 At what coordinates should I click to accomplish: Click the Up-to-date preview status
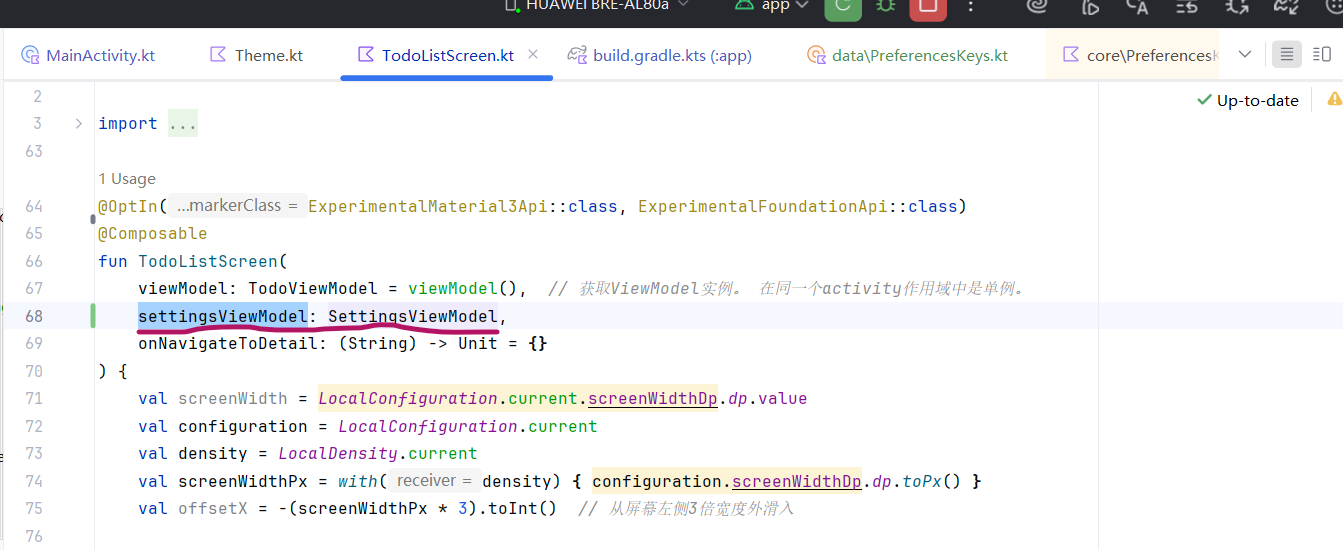coord(1248,100)
